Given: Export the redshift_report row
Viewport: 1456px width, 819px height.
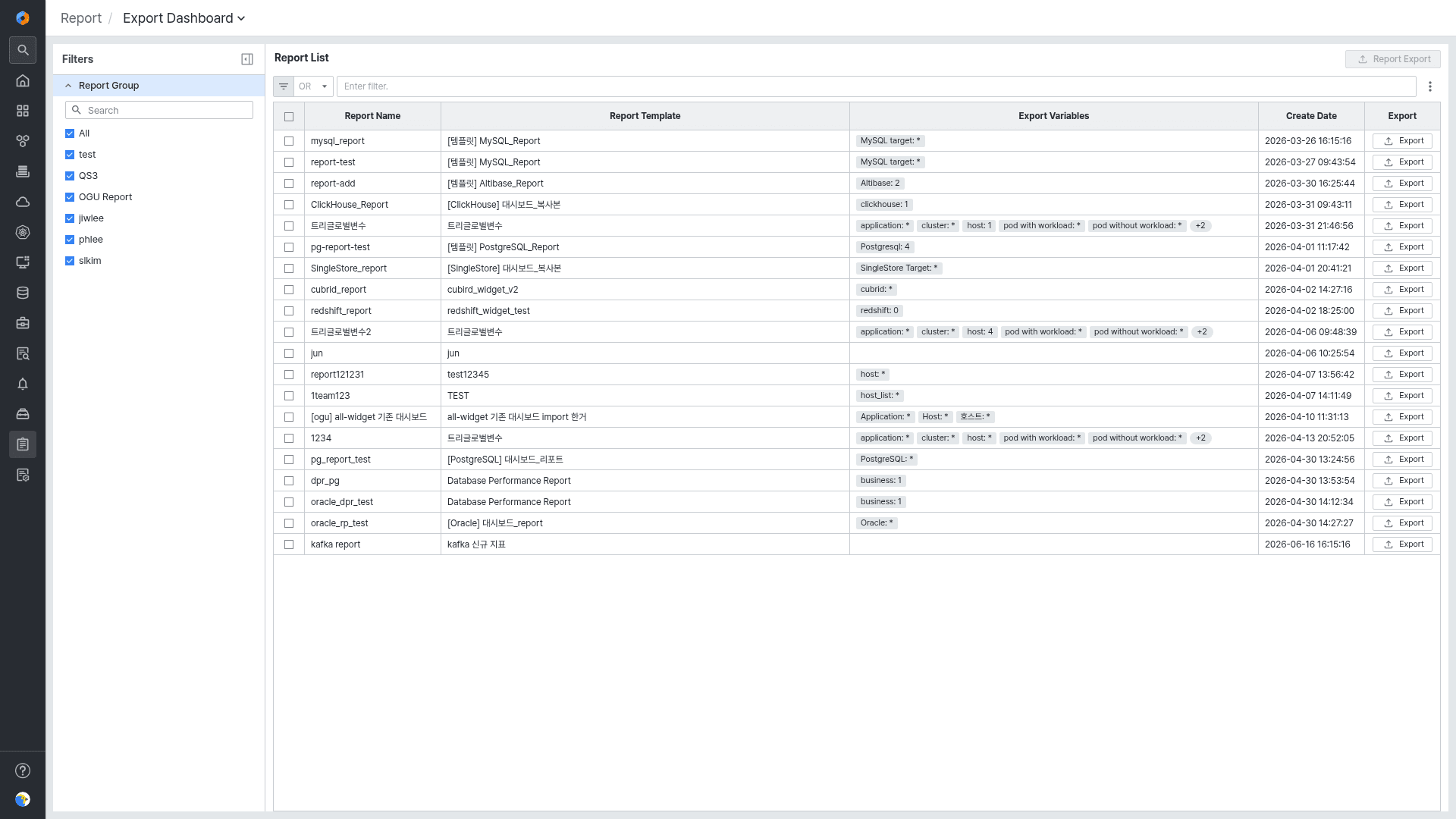Looking at the screenshot, I should [1402, 311].
